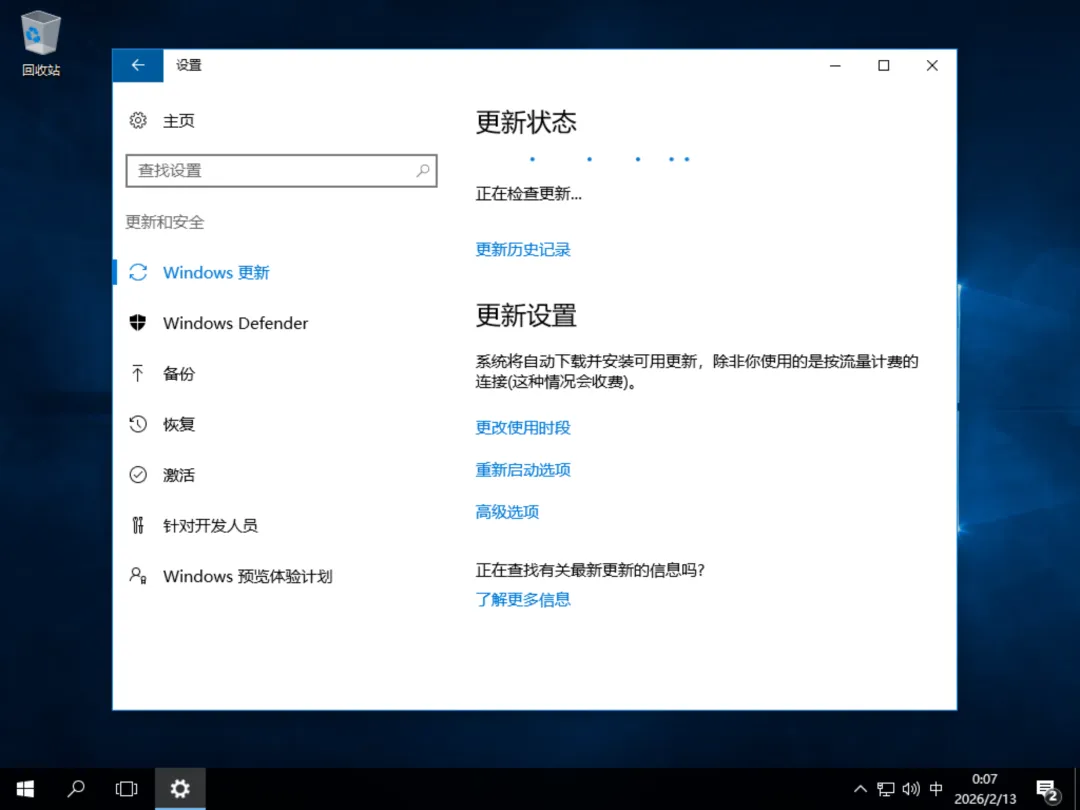Click the volume speaker tray icon
This screenshot has height=810, width=1080.
click(x=911, y=789)
